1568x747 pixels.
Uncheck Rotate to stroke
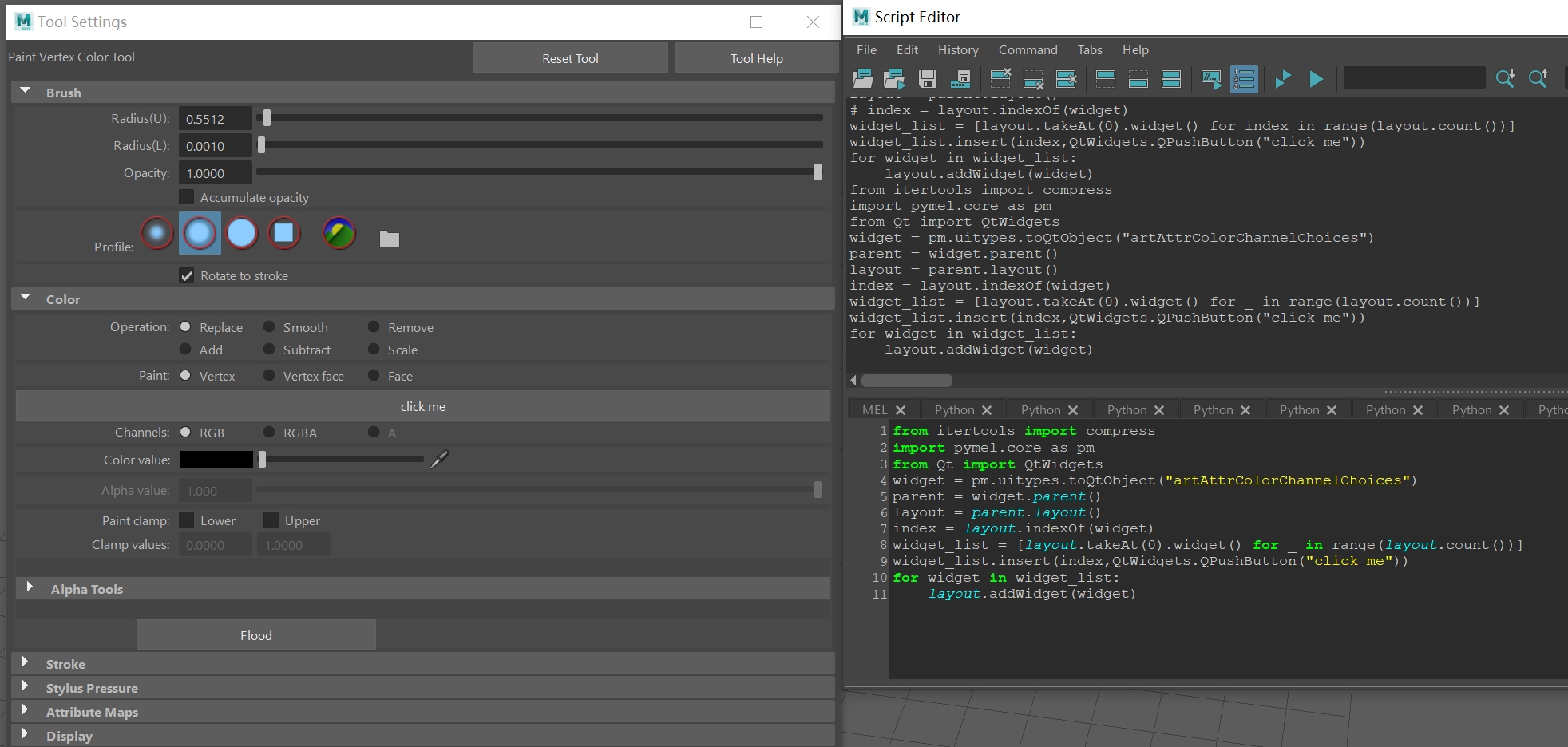coord(187,275)
